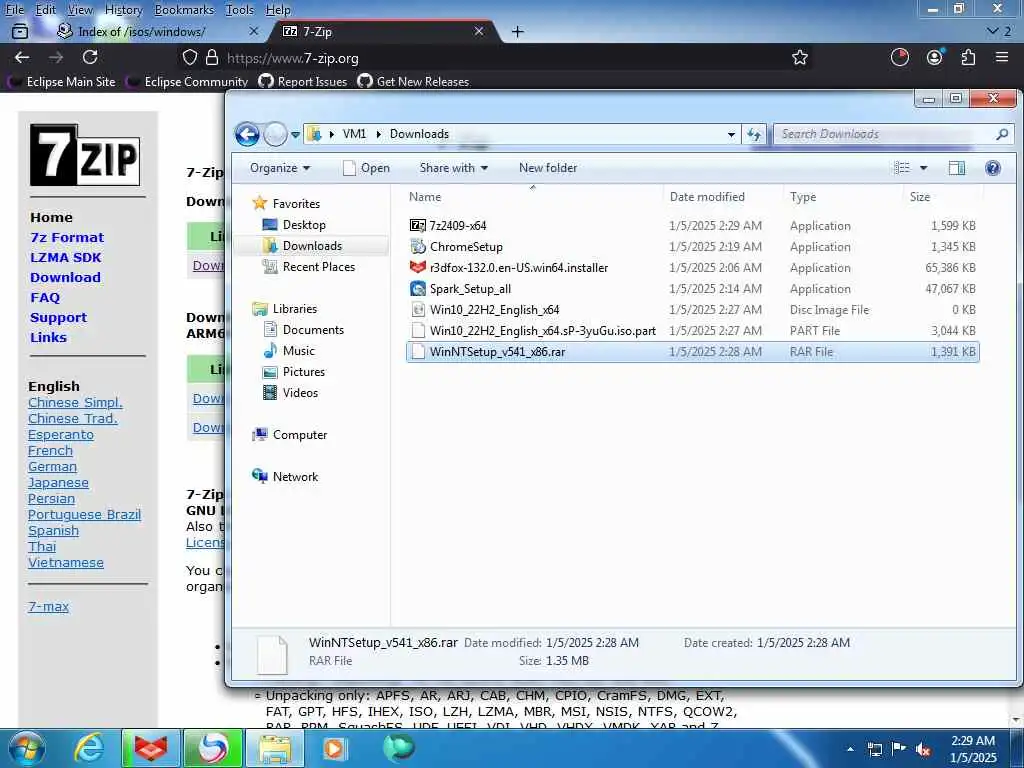The image size is (1024, 768).
Task: Open the recent pages dropdown arrow
Action: [295, 135]
